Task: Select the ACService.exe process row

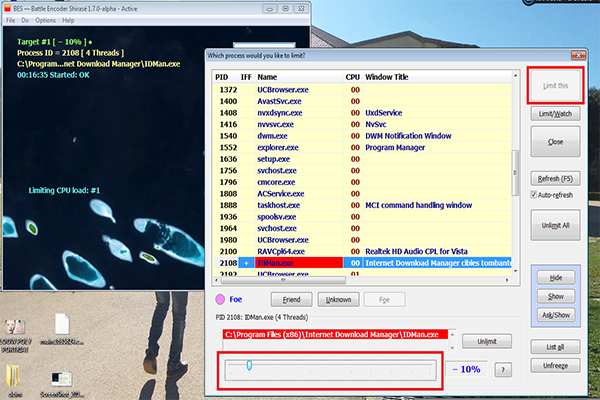Action: coord(362,193)
